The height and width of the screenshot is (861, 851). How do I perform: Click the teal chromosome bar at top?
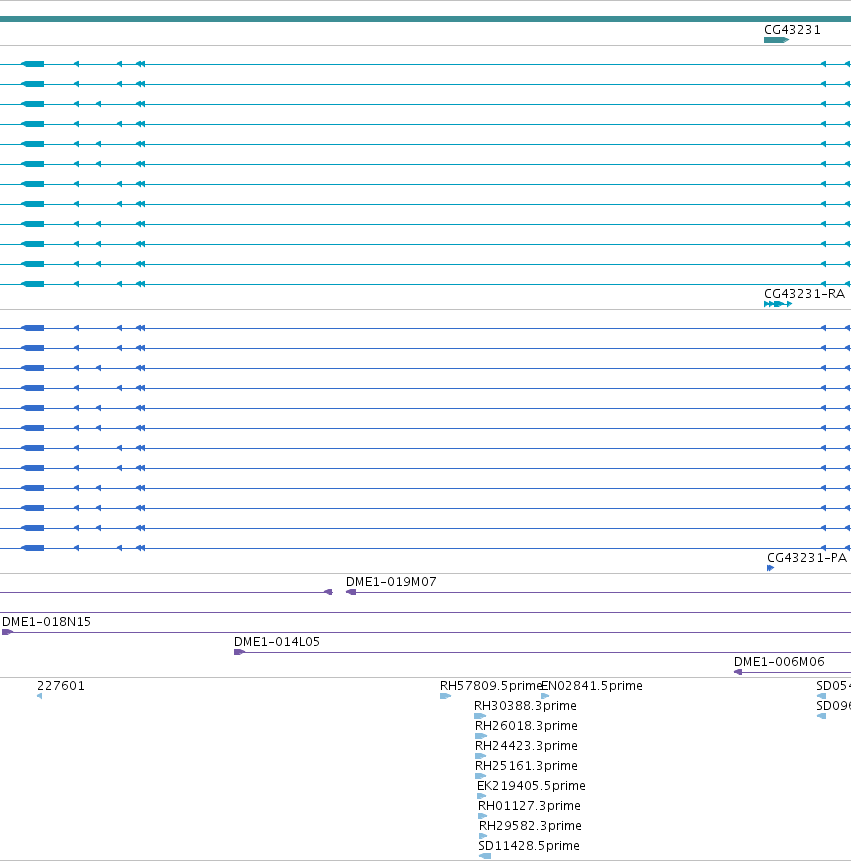click(426, 19)
